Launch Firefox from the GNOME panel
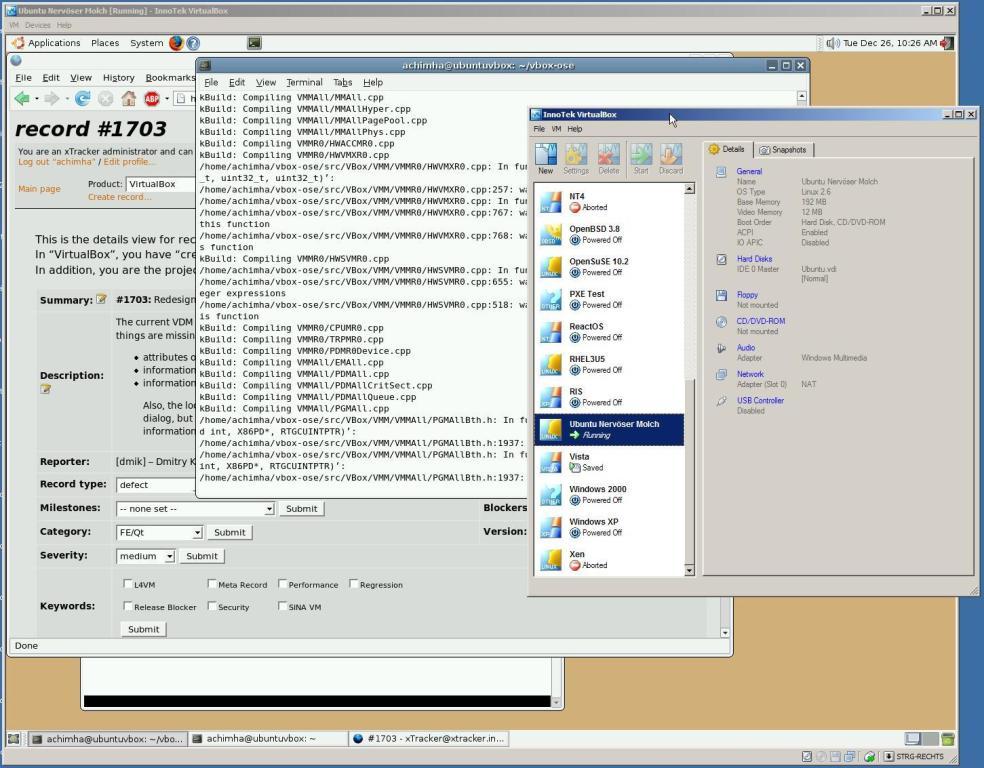This screenshot has height=768, width=984. pyautogui.click(x=176, y=43)
